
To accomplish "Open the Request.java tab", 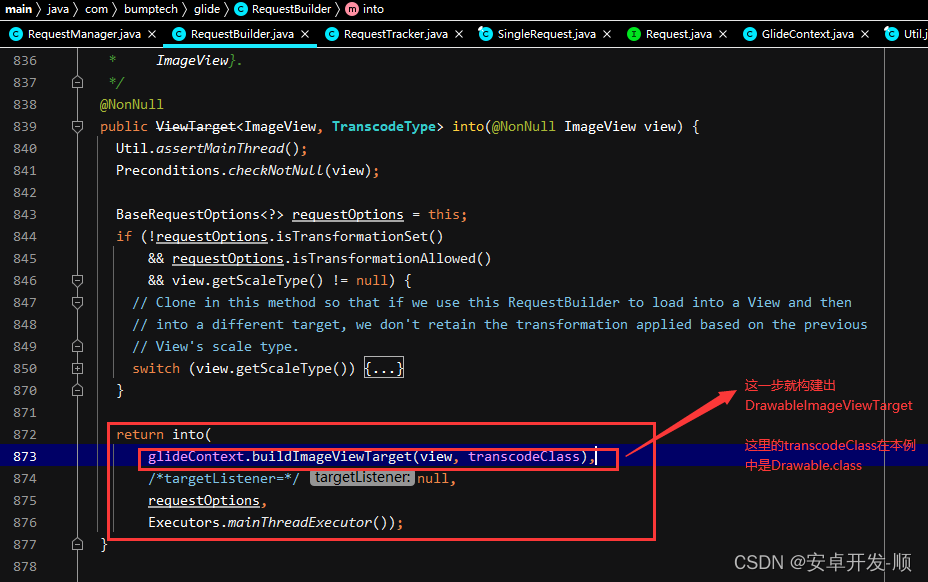I will click(x=678, y=34).
